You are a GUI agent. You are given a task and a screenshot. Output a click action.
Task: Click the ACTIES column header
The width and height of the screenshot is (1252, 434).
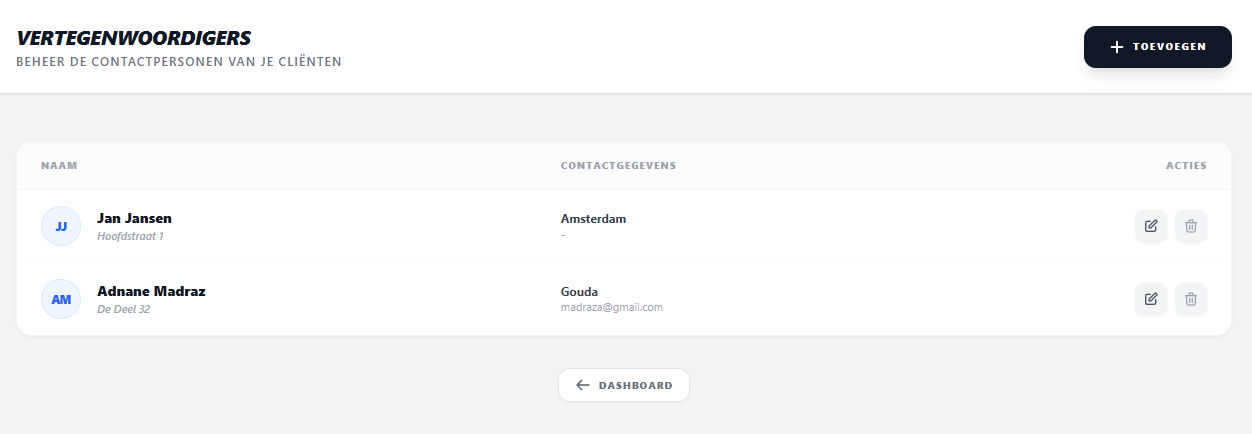tap(1186, 166)
